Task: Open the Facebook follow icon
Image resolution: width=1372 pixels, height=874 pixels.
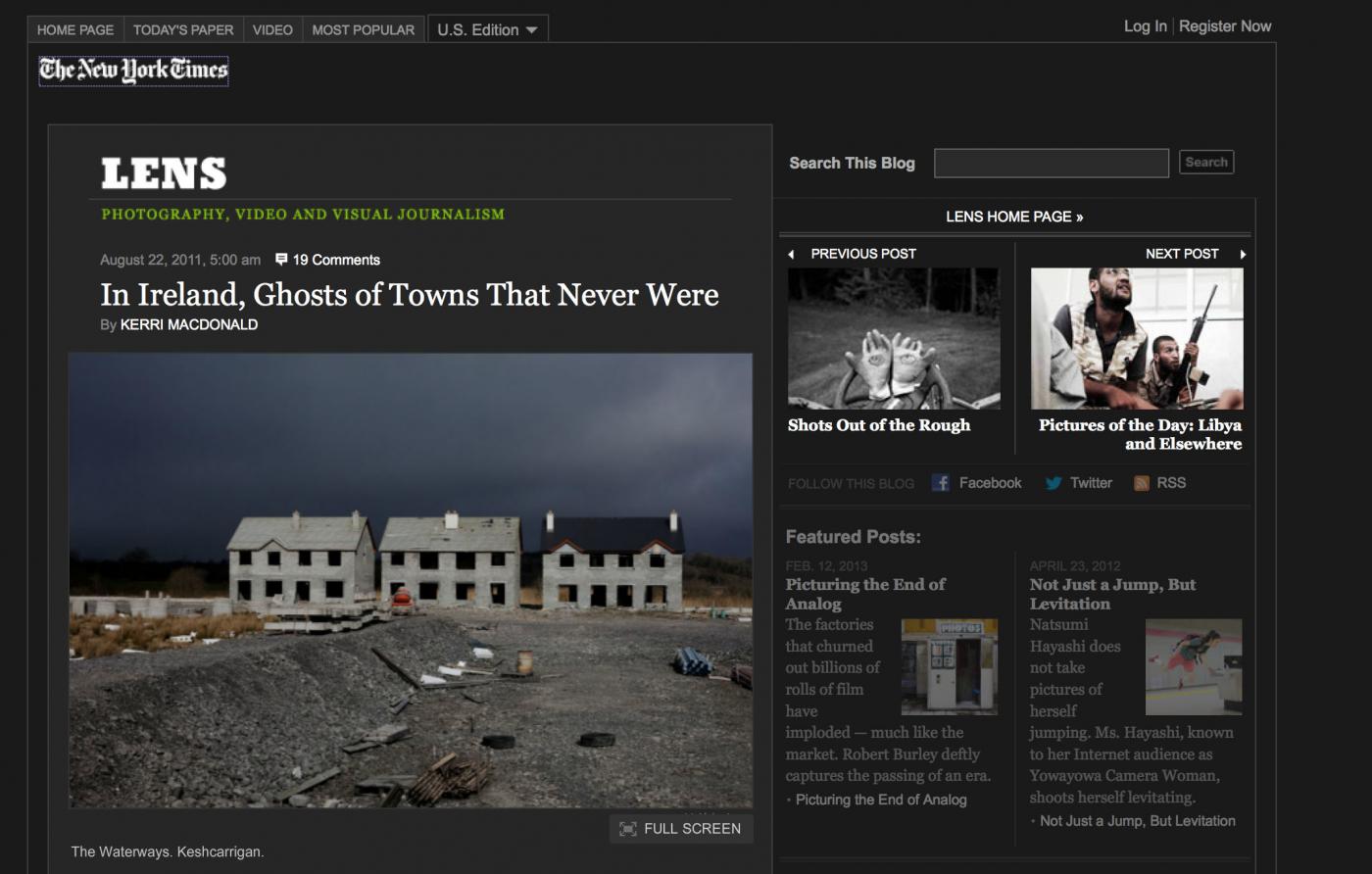Action: click(941, 483)
